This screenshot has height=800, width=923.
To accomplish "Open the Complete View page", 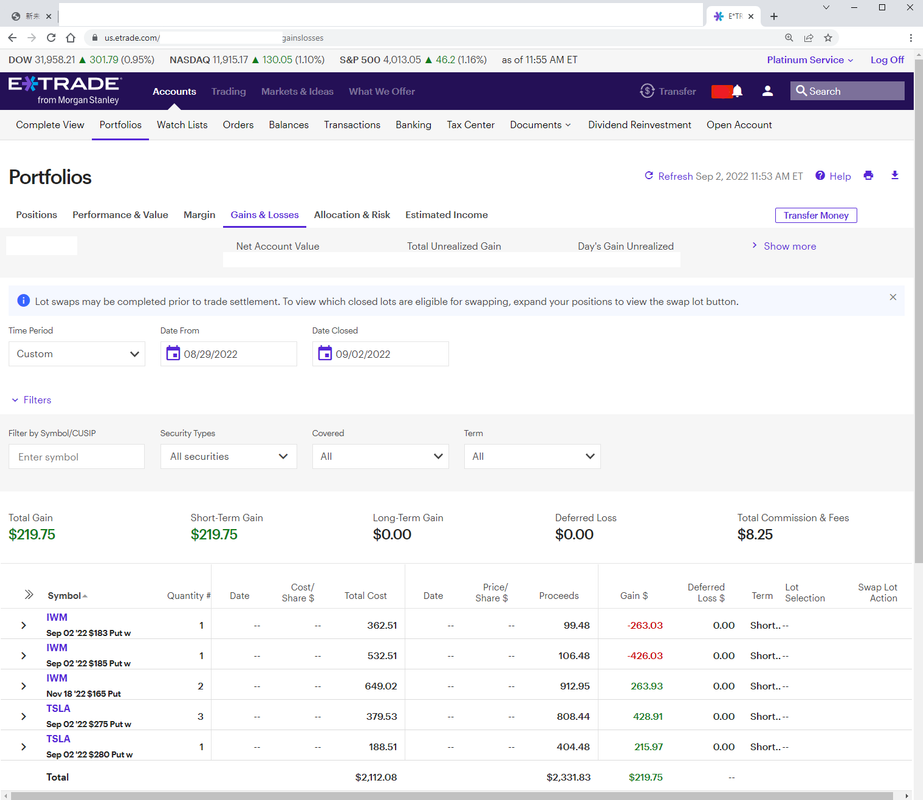I will [x=50, y=125].
